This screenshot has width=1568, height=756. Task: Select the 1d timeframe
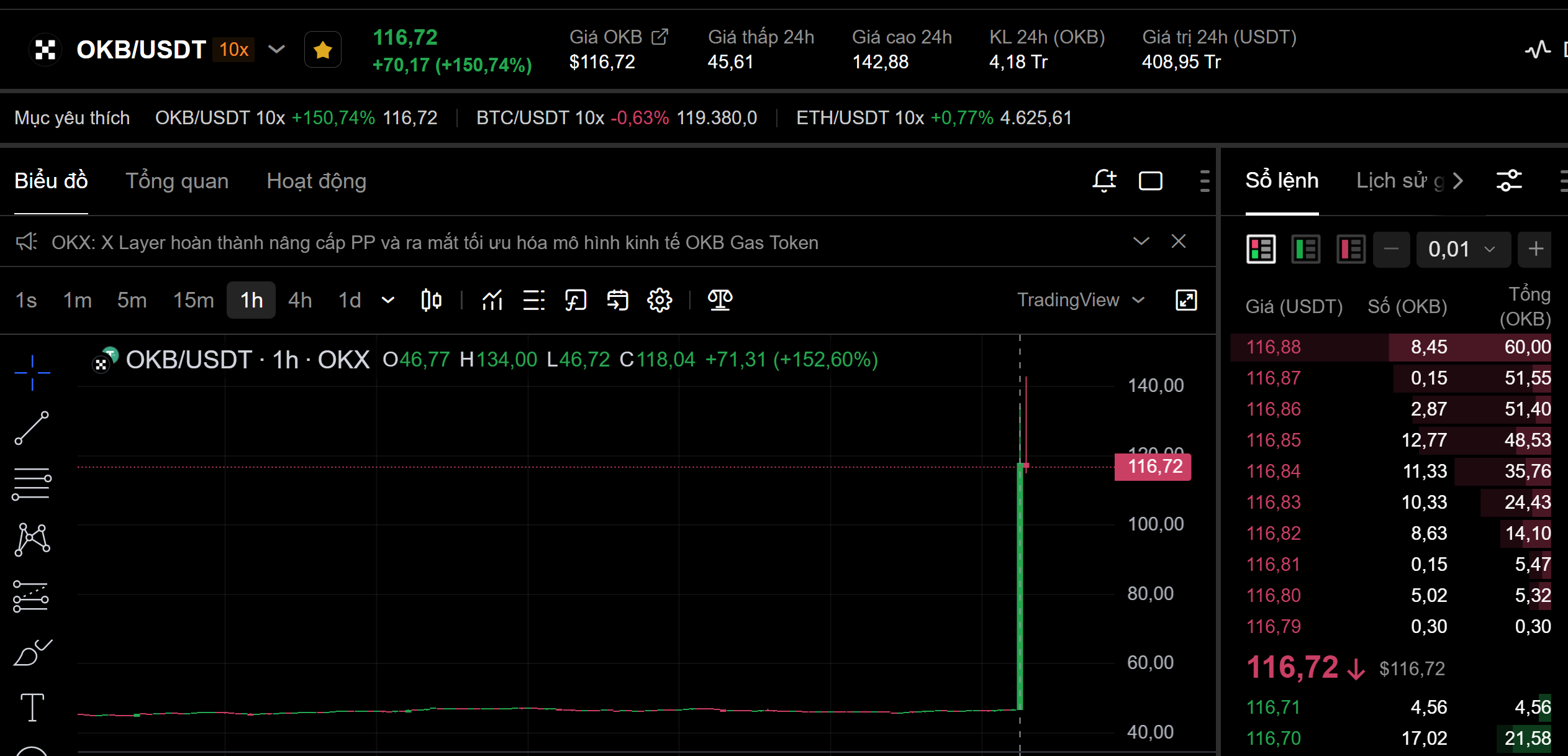[x=350, y=300]
